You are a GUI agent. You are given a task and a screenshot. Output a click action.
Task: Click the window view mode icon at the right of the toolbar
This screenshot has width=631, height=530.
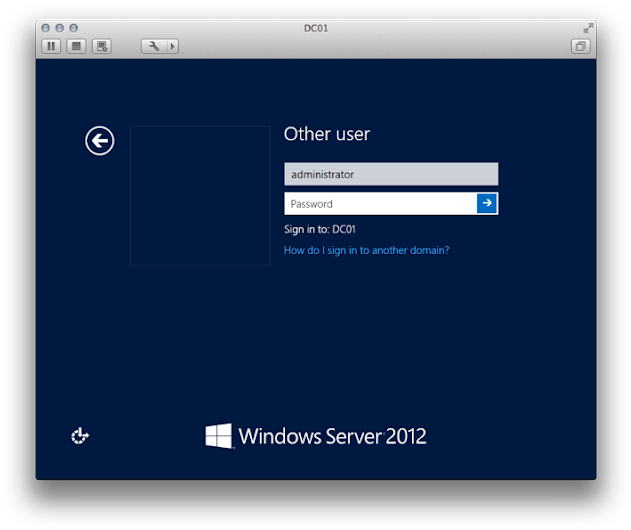click(x=580, y=46)
